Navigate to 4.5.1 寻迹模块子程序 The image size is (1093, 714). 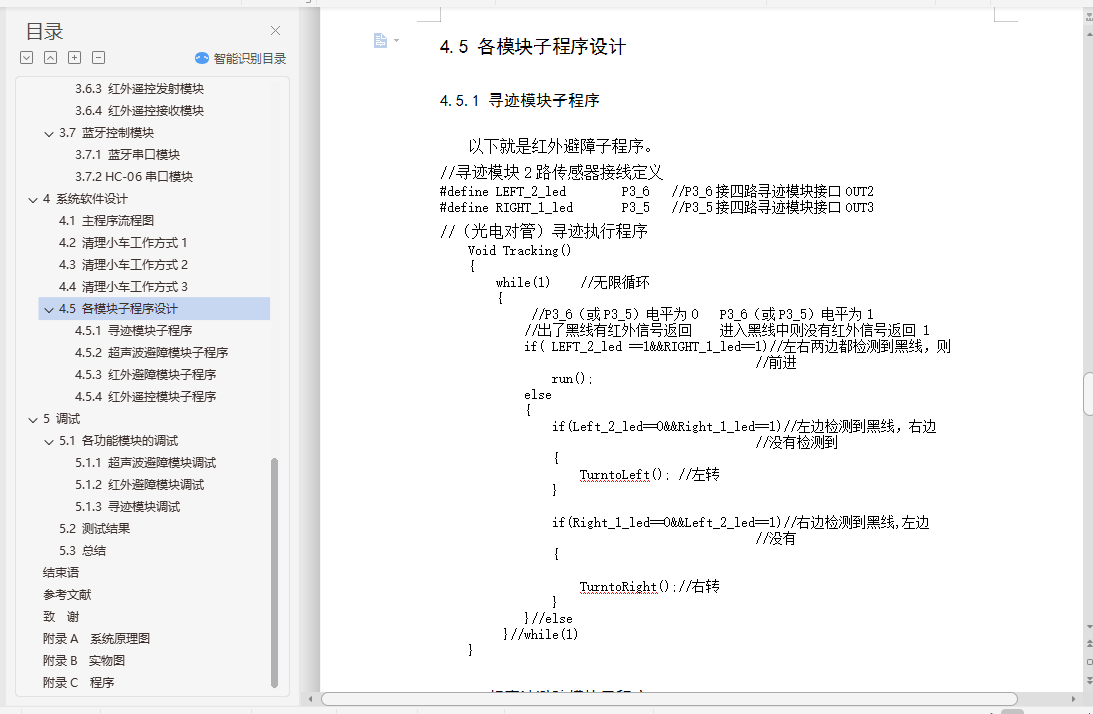click(134, 331)
